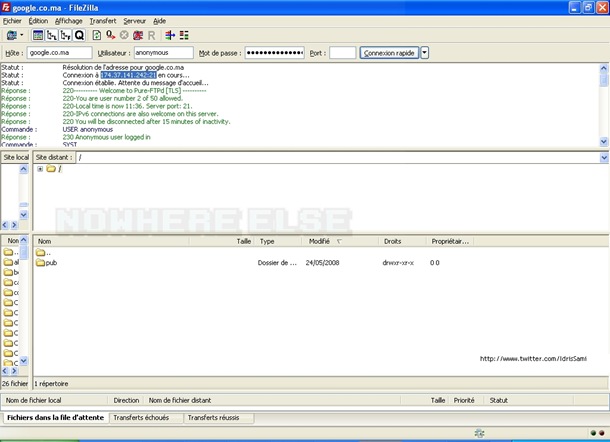Open the Site Manager icon

11,35
